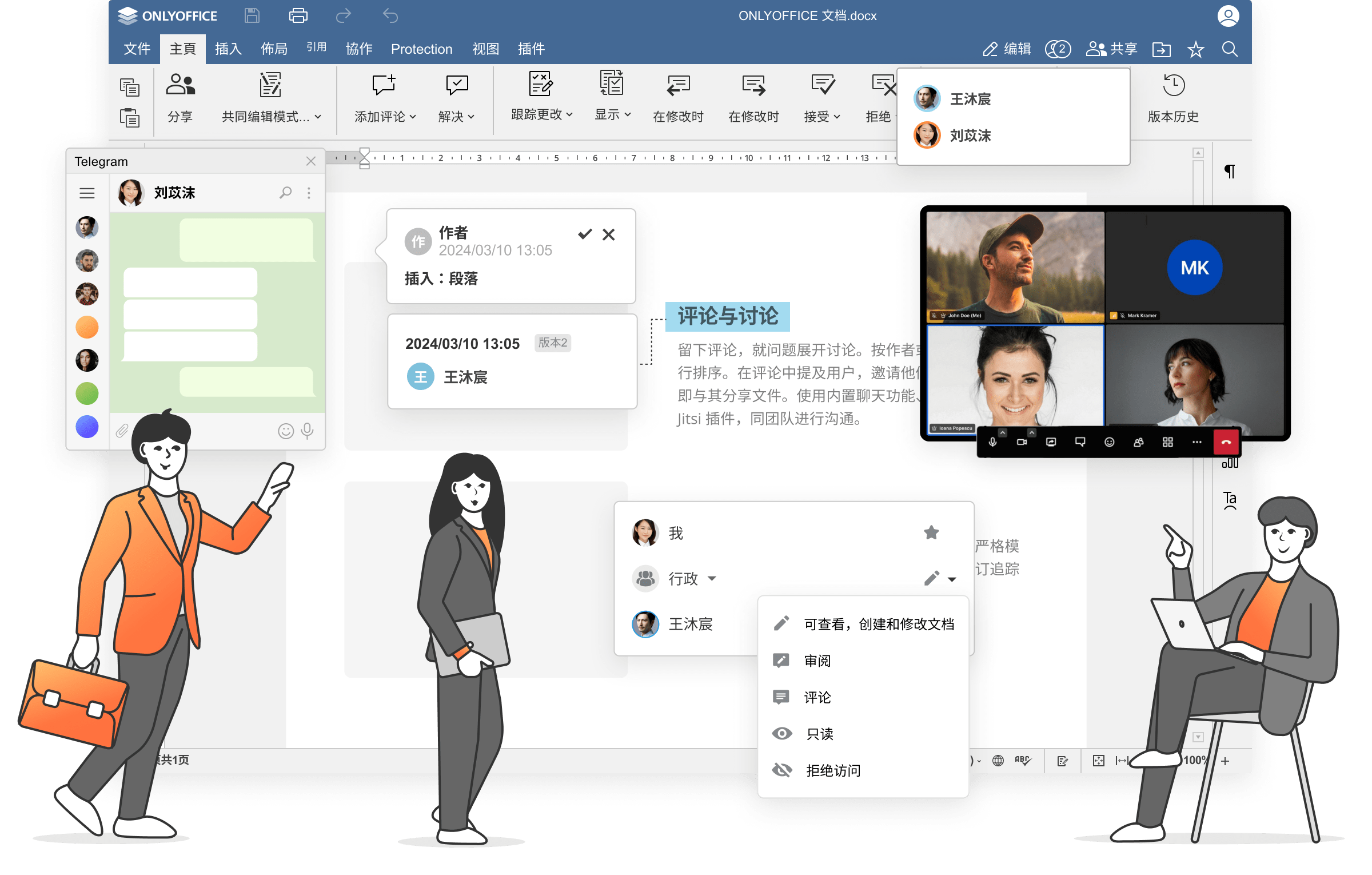Toggle tile view in video call
This screenshot has width=1372, height=875.
(x=1168, y=442)
